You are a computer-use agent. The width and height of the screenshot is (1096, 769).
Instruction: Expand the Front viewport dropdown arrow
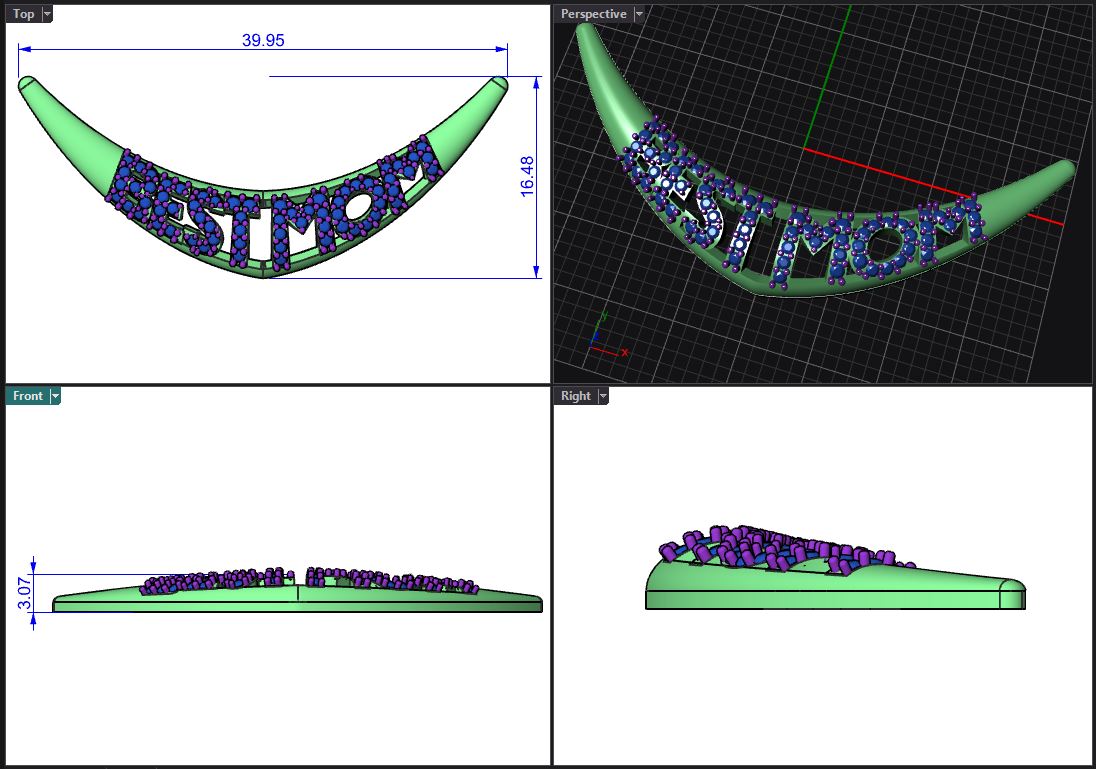point(55,396)
